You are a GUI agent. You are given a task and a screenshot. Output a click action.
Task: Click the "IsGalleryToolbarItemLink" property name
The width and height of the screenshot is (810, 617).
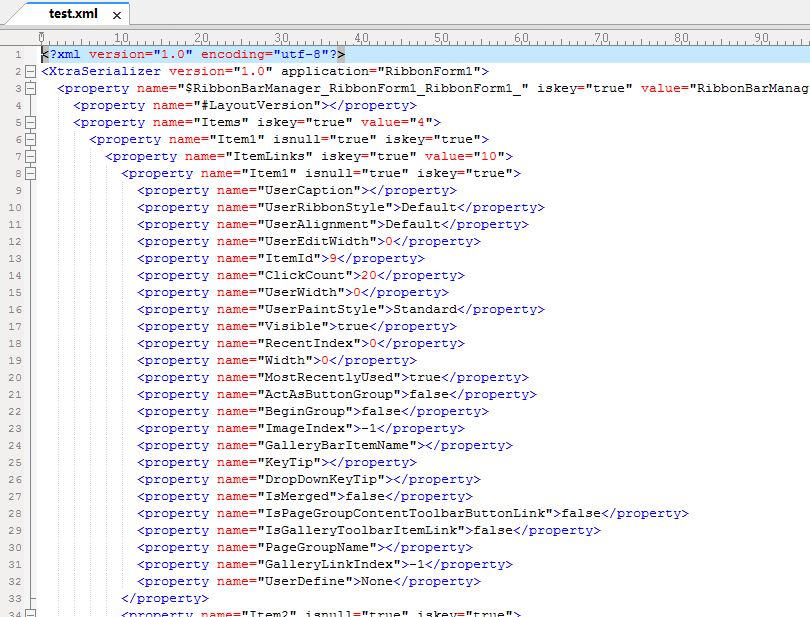361,531
